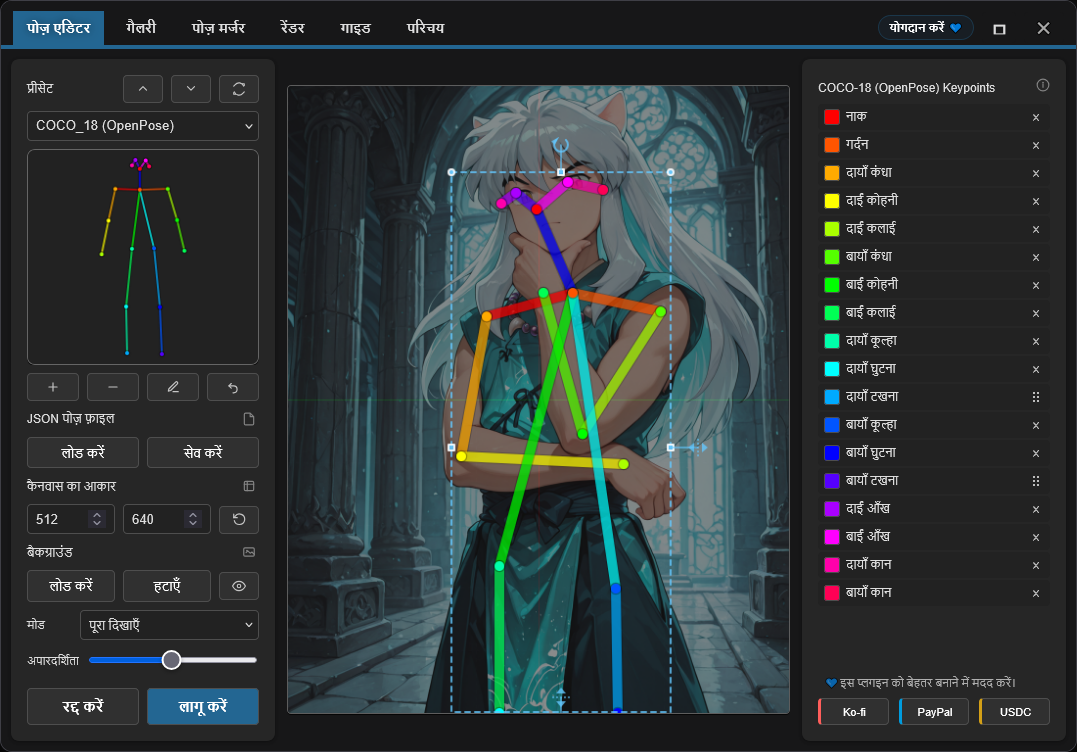The width and height of the screenshot is (1077, 752).
Task: Remove the दायाँ घुटना keypoint
Action: pos(1036,369)
